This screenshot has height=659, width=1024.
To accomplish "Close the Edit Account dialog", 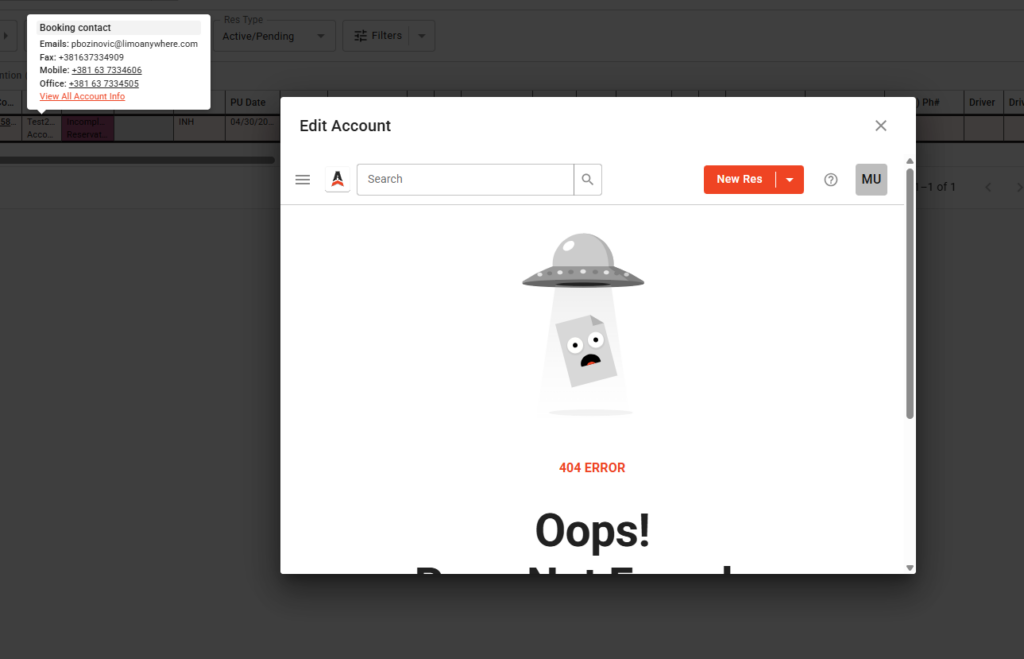I will tap(880, 126).
